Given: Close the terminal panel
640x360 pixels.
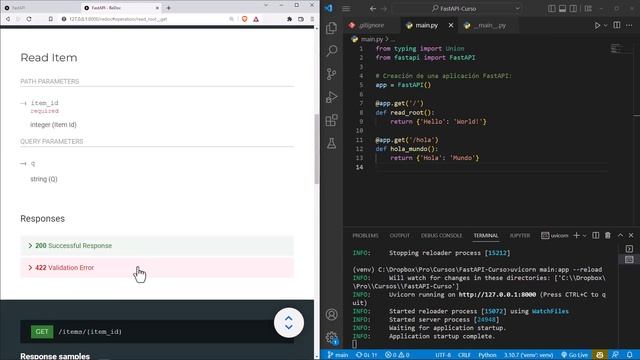Looking at the screenshot, I should tap(631, 236).
